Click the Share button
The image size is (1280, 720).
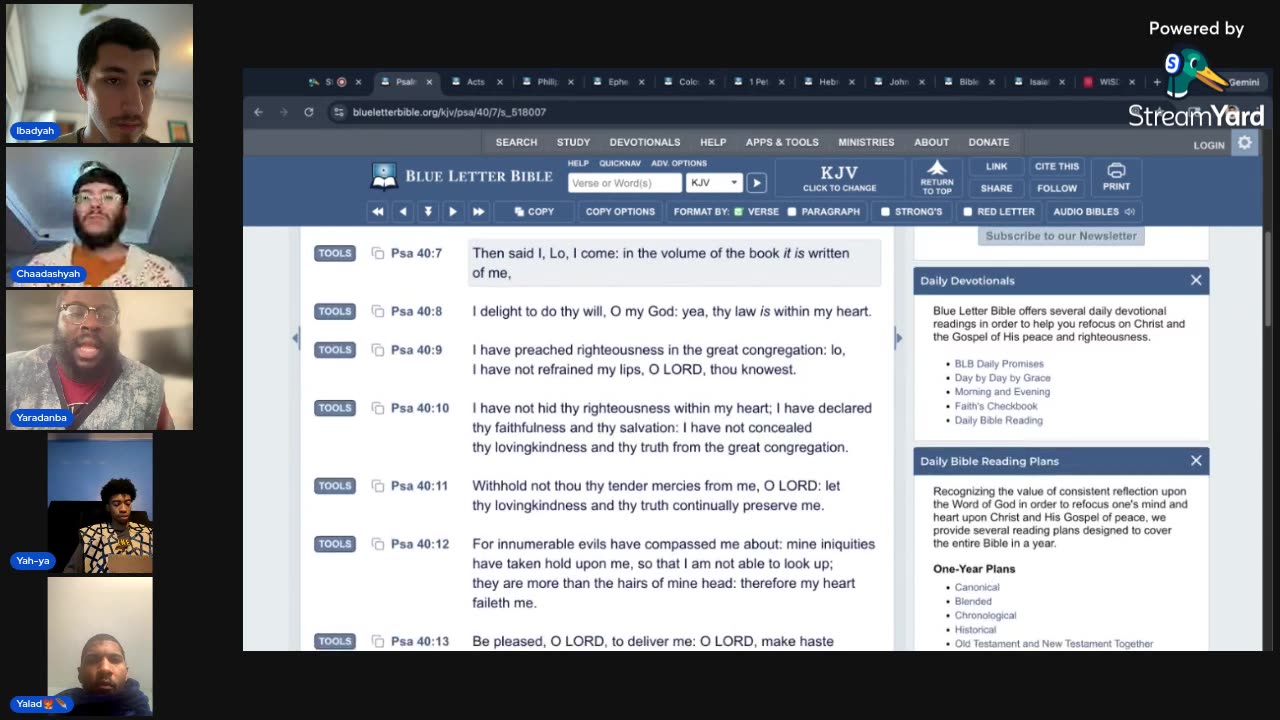click(996, 188)
